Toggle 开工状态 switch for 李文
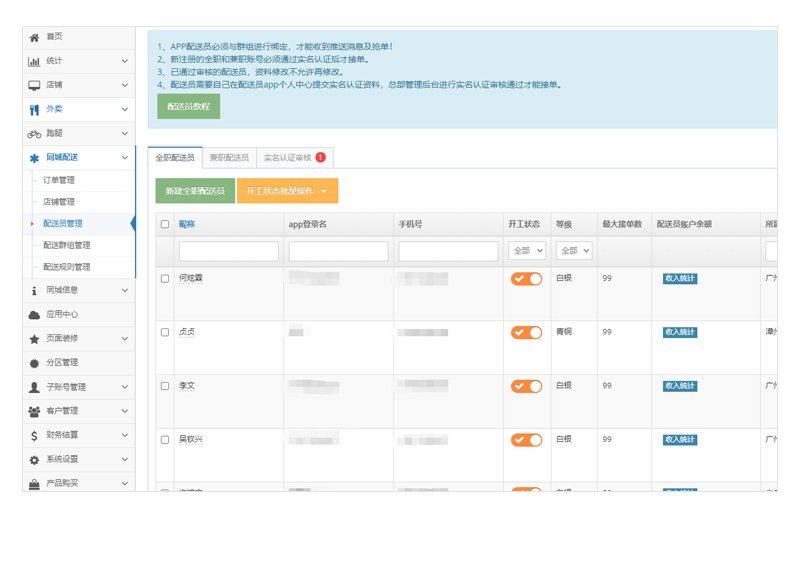 pyautogui.click(x=527, y=386)
